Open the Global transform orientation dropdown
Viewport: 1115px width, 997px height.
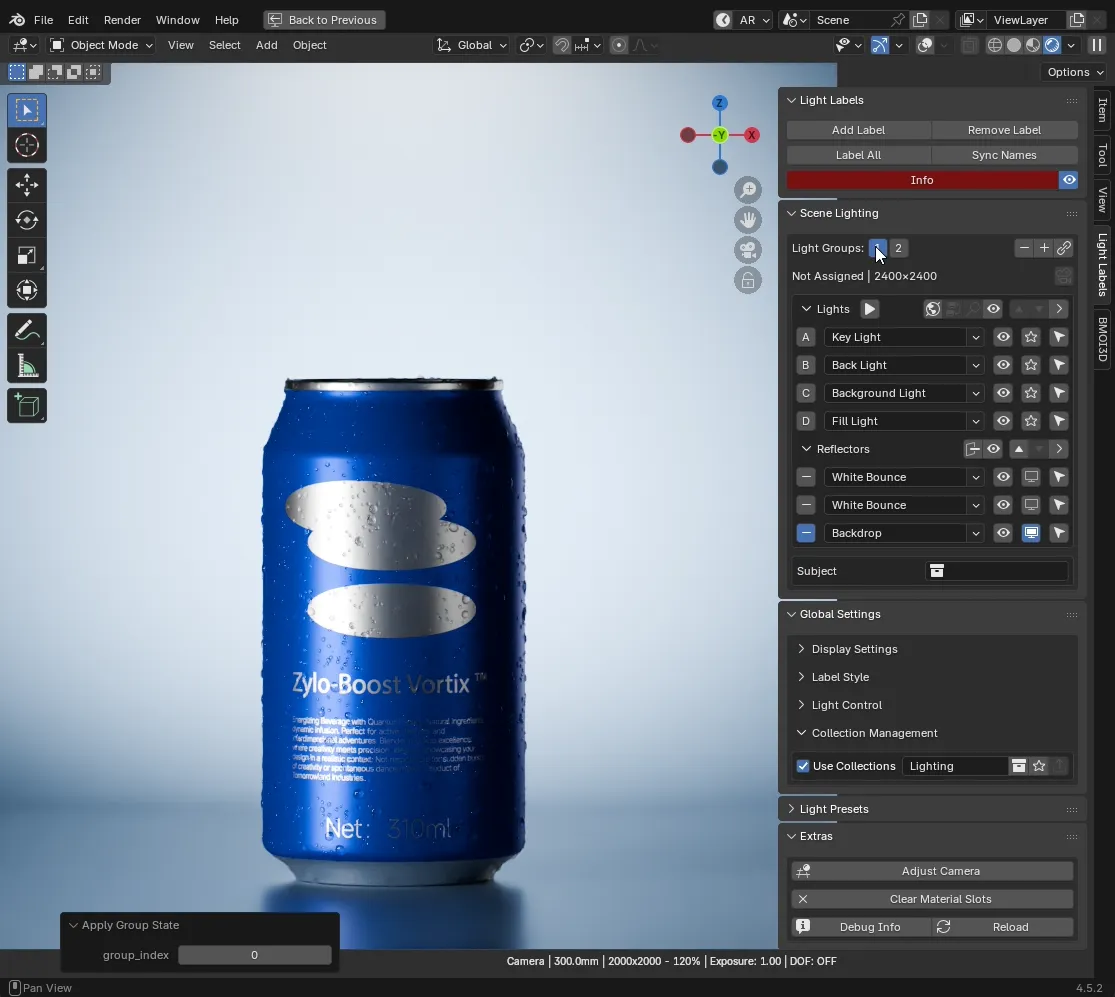tap(471, 45)
